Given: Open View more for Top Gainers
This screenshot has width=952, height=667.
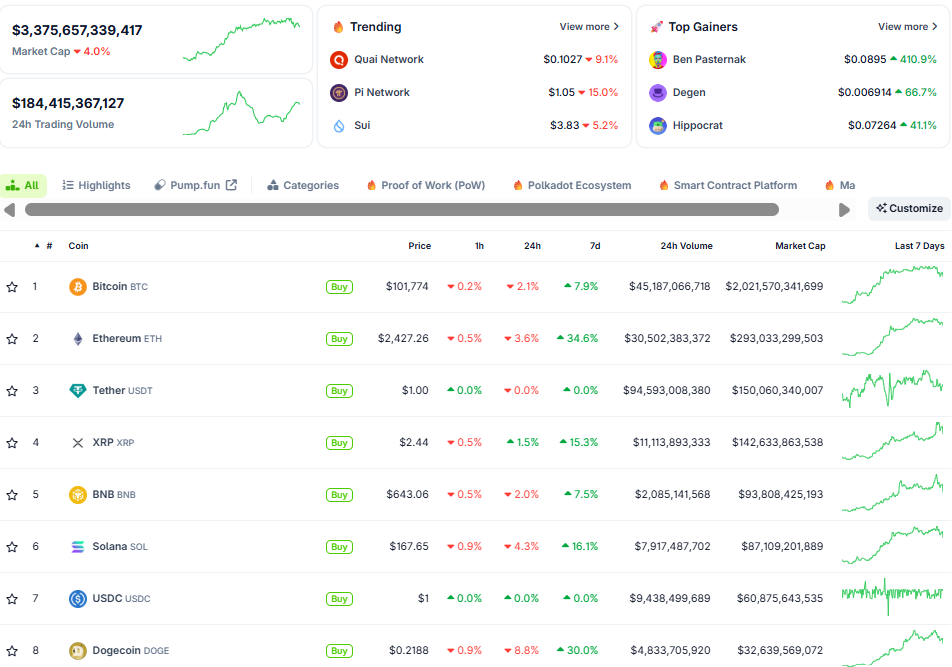Looking at the screenshot, I should point(907,27).
